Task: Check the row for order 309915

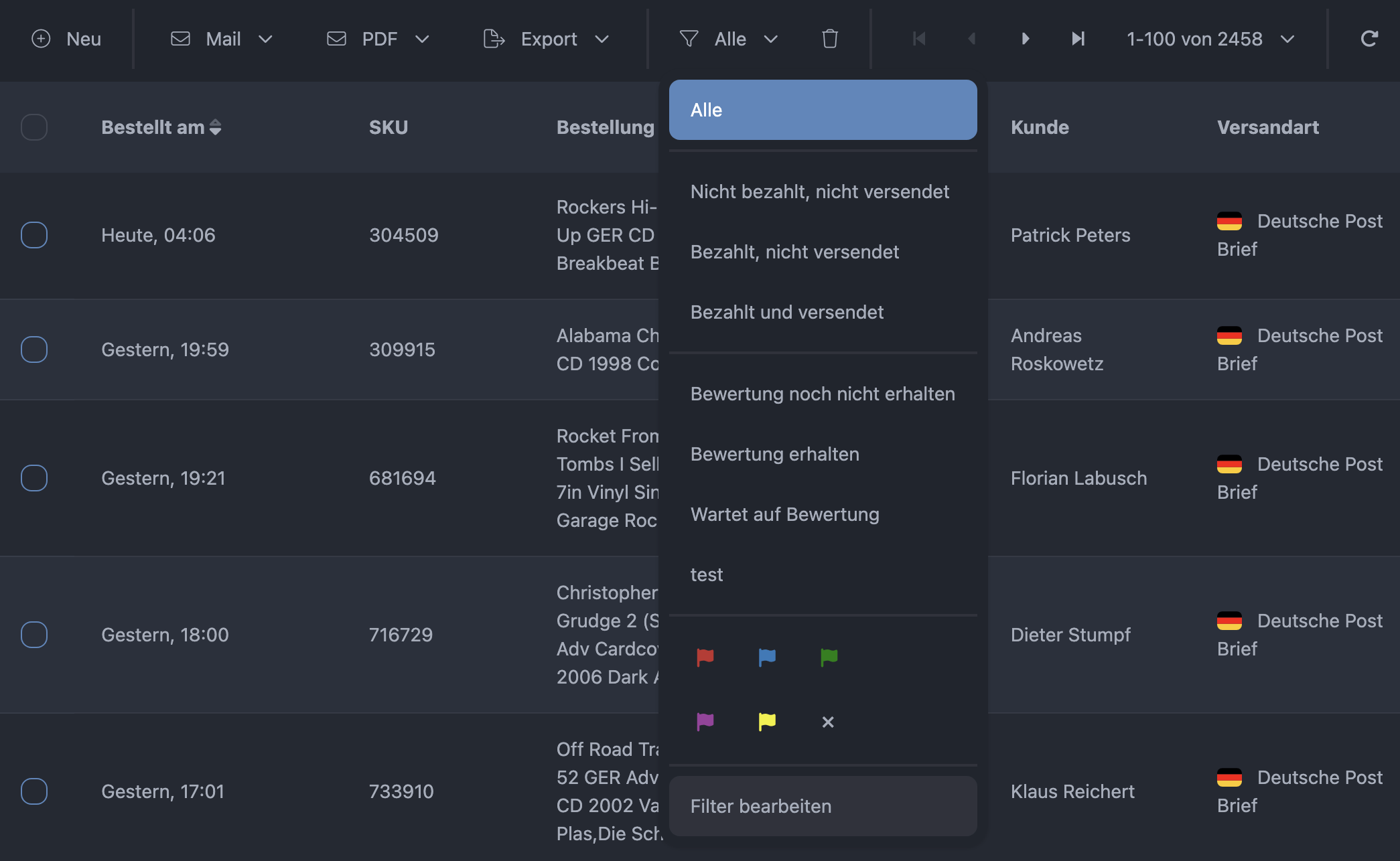Action: (x=34, y=349)
